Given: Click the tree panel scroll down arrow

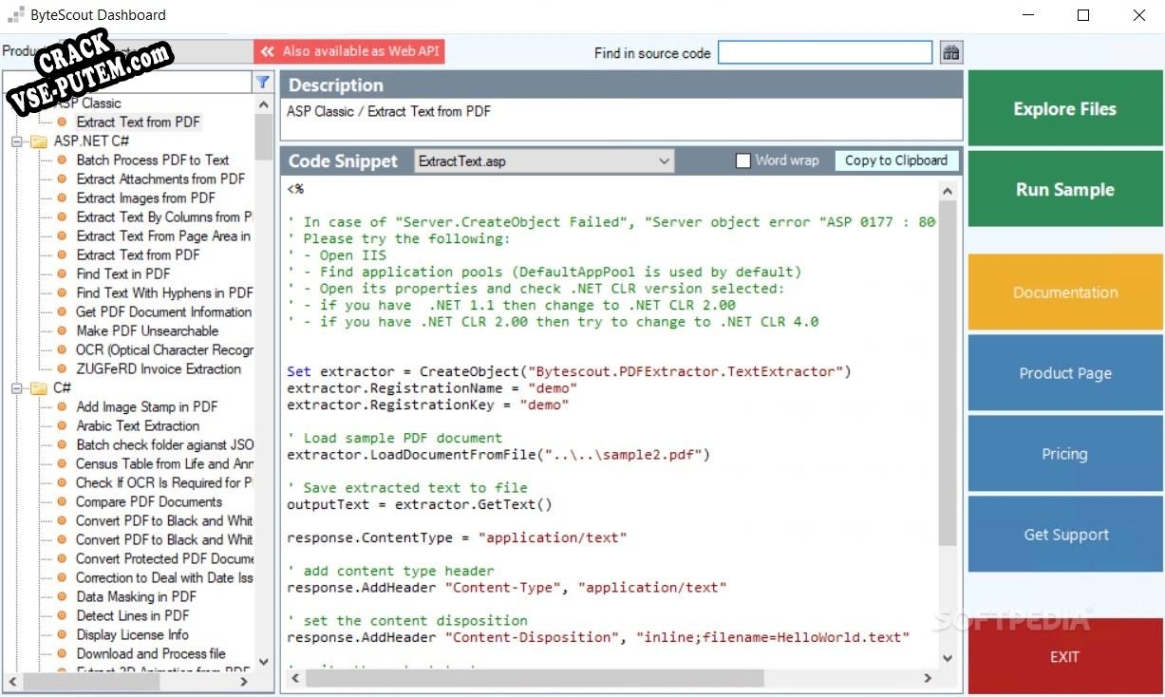Looking at the screenshot, I should point(264,661).
